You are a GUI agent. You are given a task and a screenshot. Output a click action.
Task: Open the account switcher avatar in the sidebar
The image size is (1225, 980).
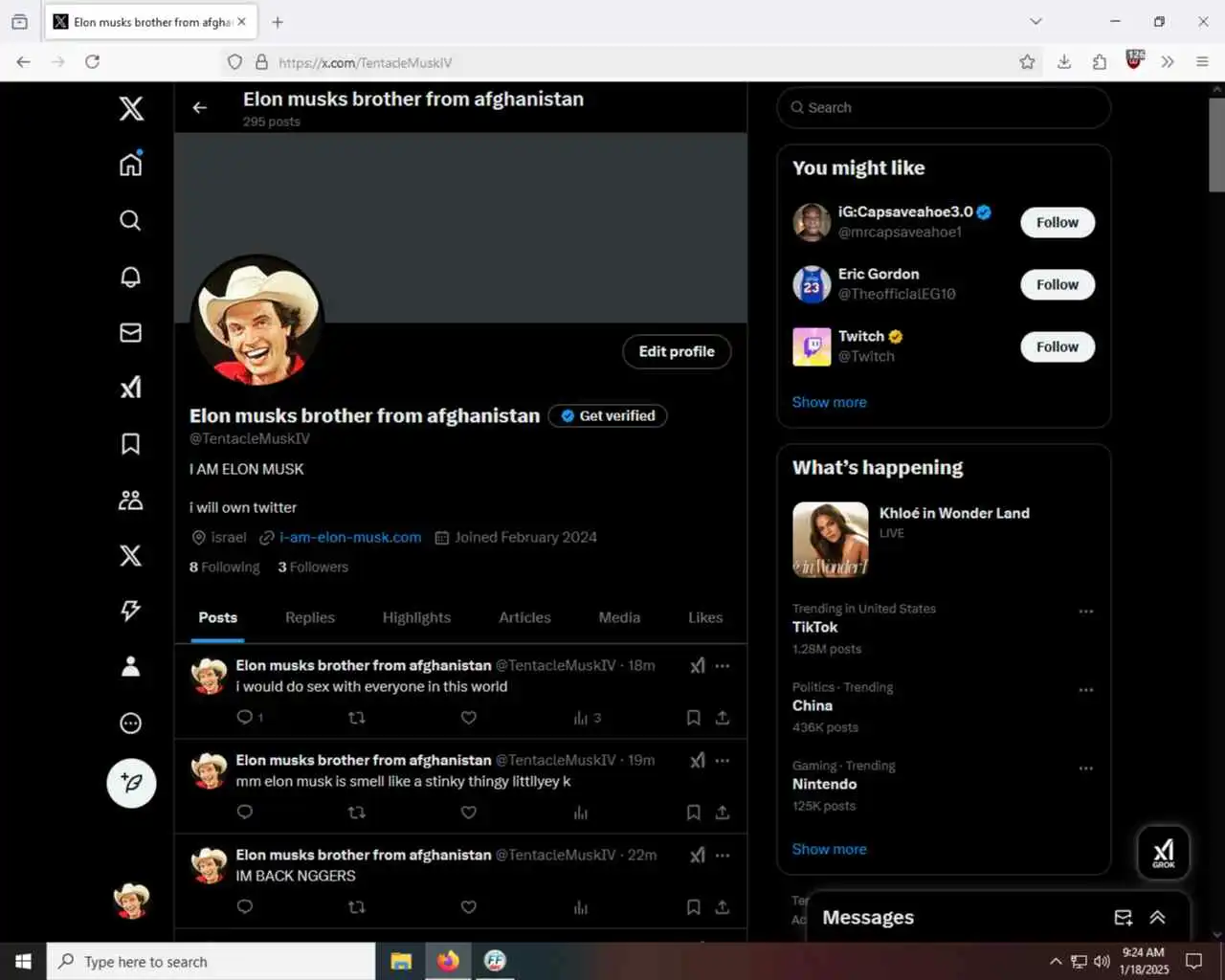pos(131,901)
